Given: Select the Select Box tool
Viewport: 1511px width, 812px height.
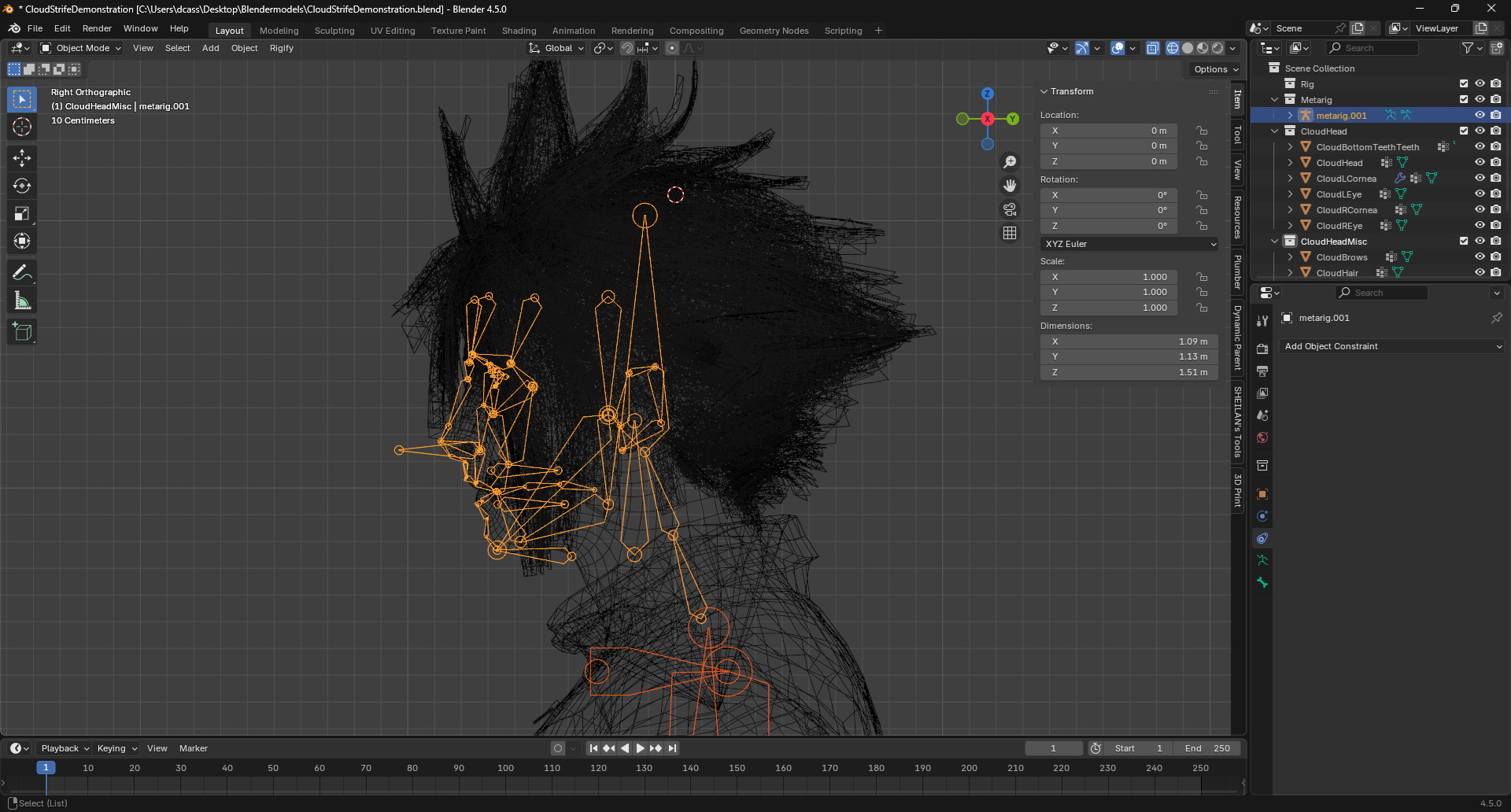Looking at the screenshot, I should pyautogui.click(x=22, y=99).
